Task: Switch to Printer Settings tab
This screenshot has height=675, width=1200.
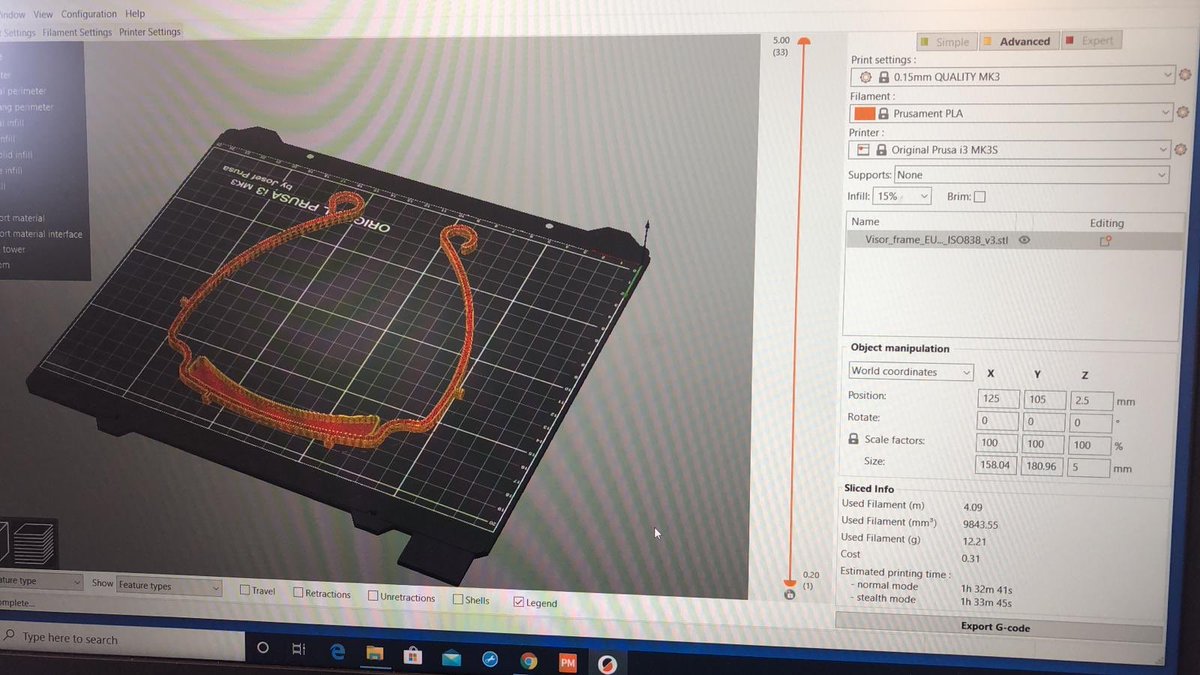Action: click(150, 32)
